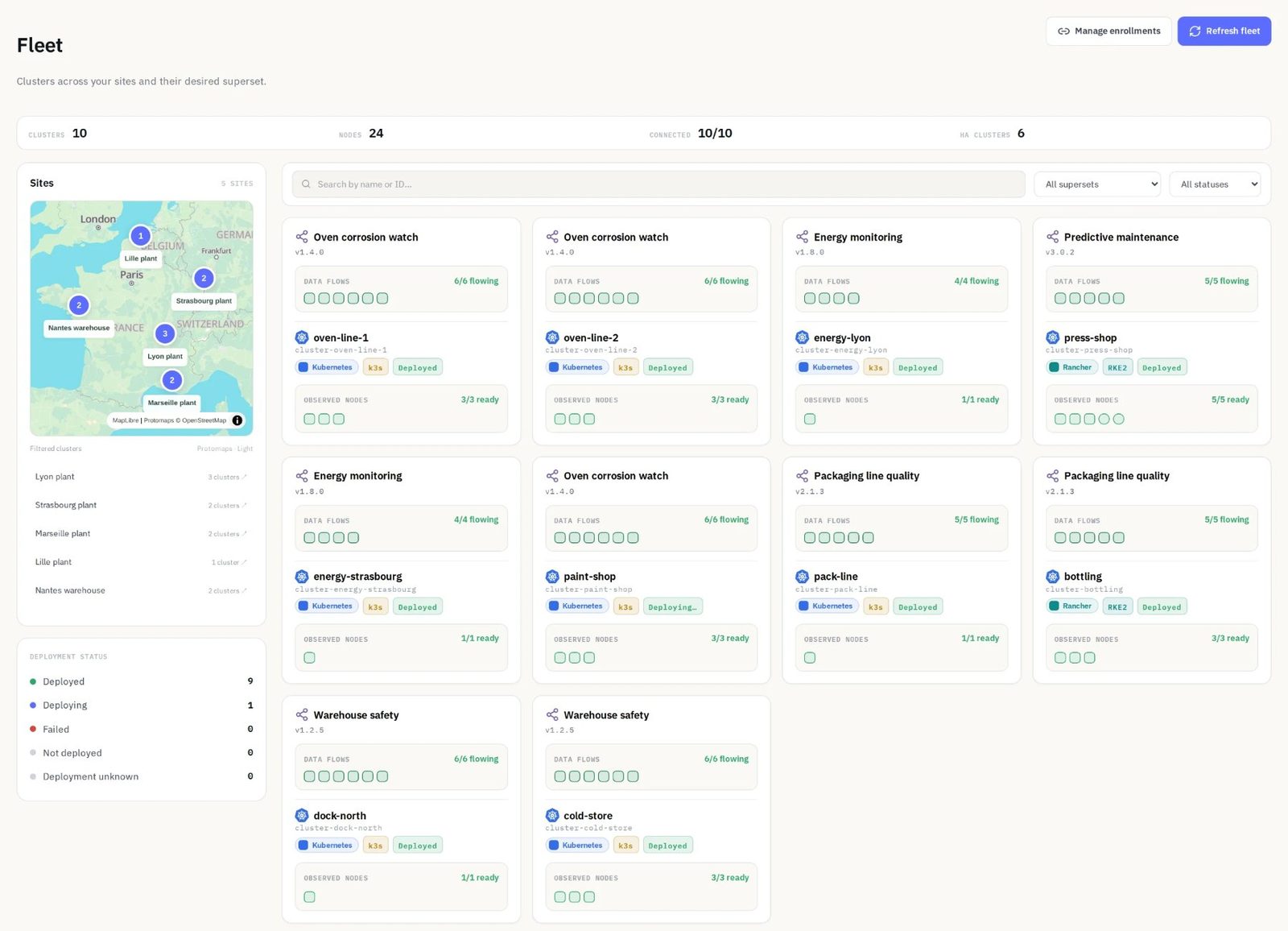
Task: Click the Deploying status row
Action: 142,705
